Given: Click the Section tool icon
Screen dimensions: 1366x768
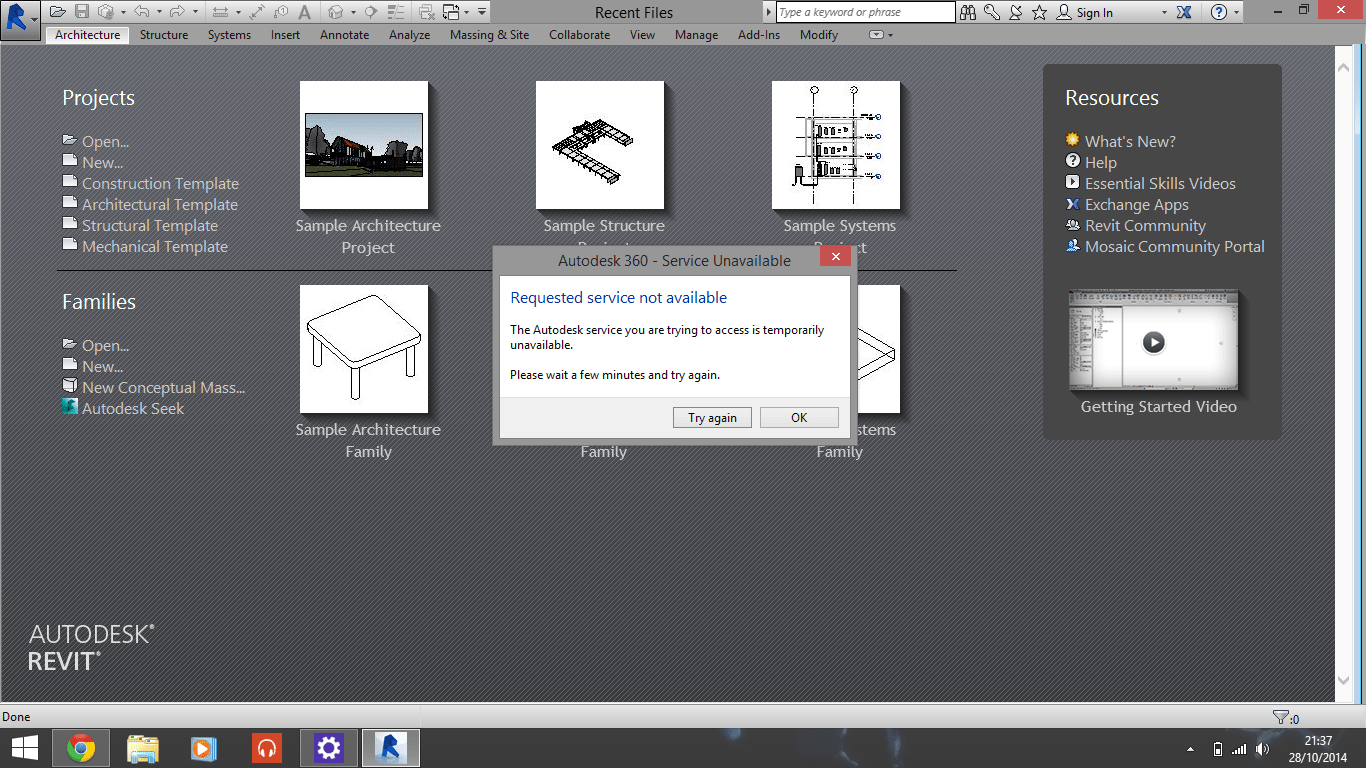Looking at the screenshot, I should pyautogui.click(x=371, y=12).
